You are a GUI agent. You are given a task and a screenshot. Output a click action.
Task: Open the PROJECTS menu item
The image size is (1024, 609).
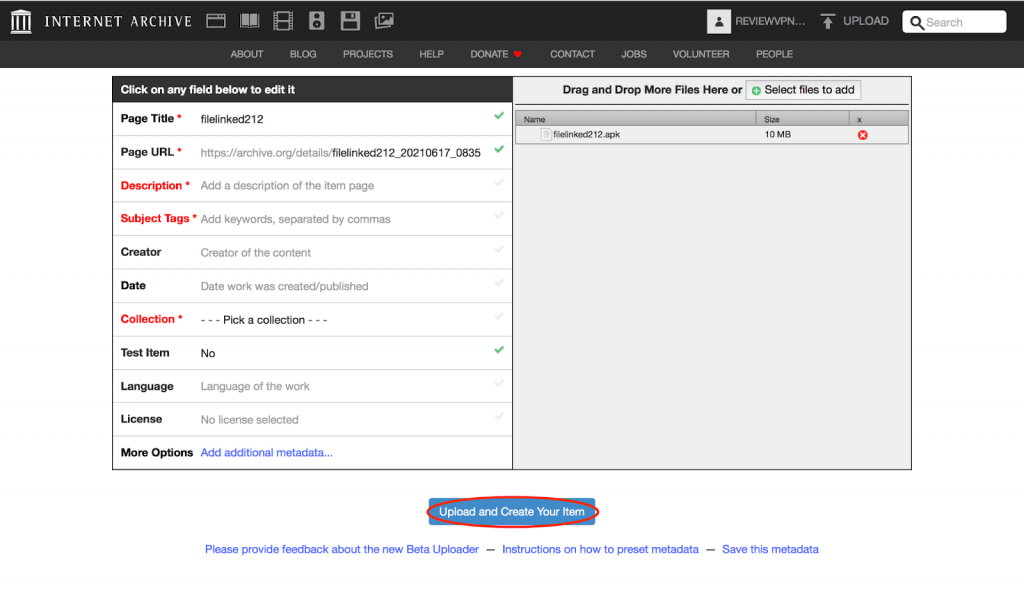click(368, 54)
